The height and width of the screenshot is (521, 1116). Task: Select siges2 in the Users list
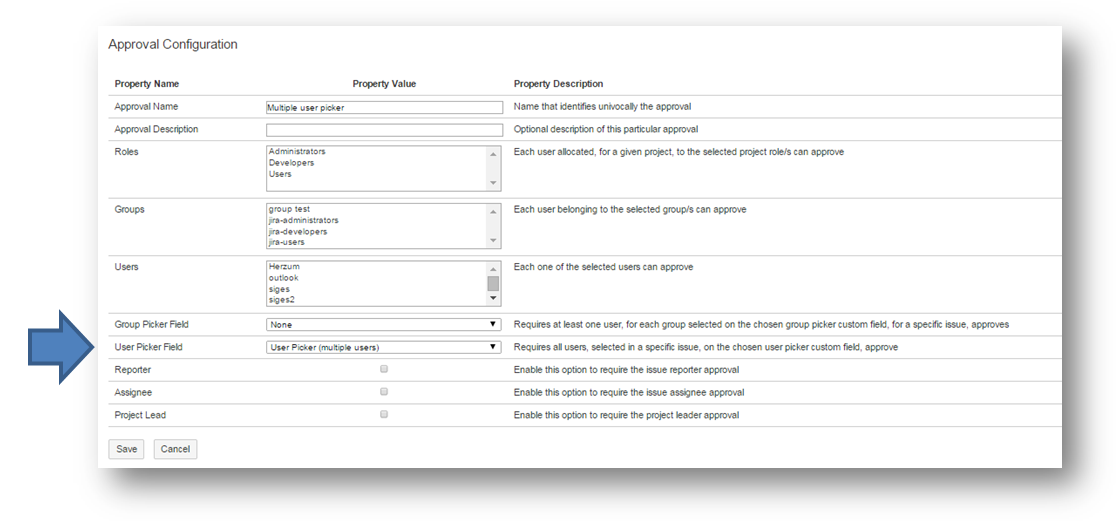click(x=283, y=299)
